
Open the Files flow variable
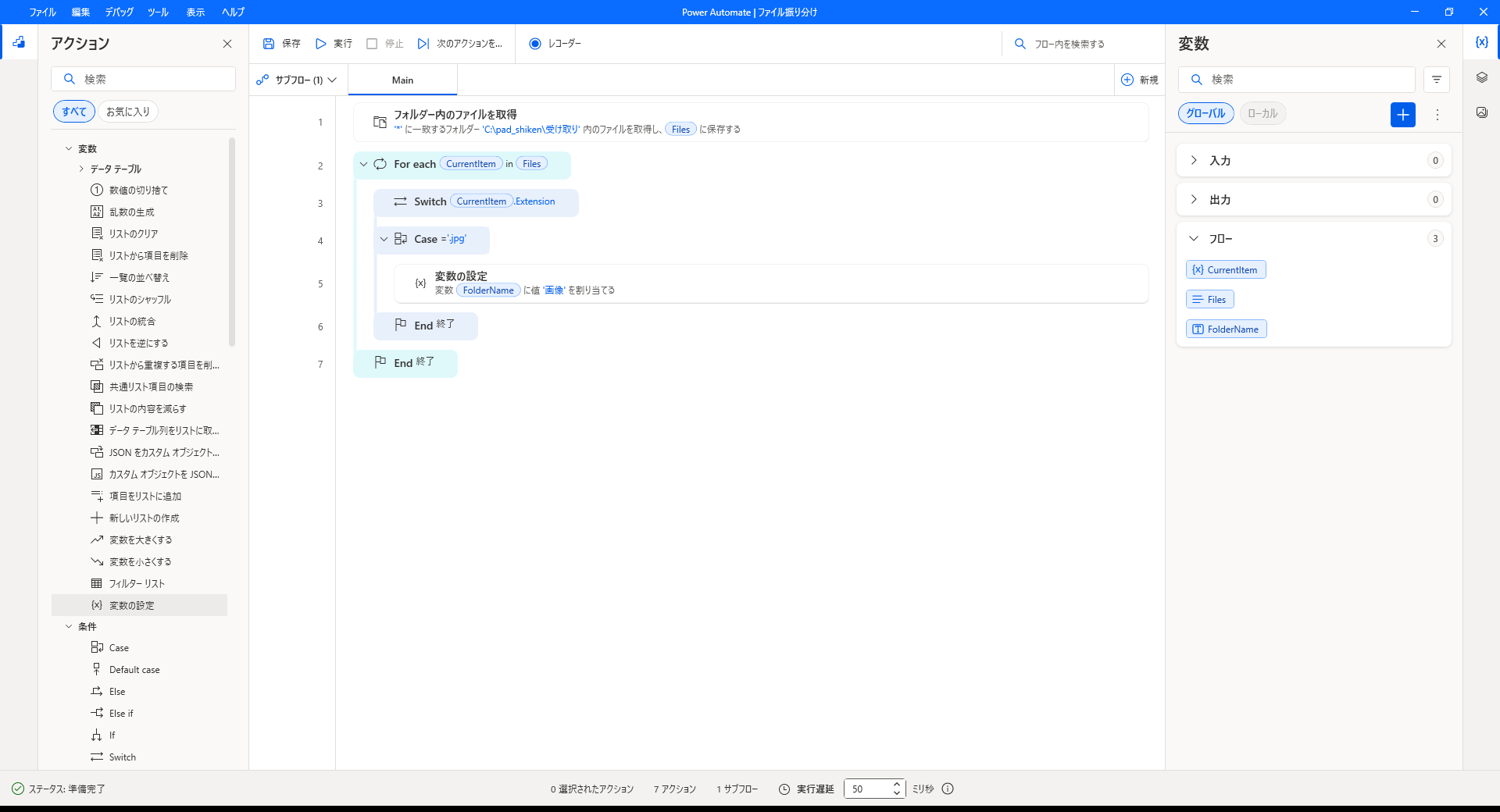(1209, 299)
